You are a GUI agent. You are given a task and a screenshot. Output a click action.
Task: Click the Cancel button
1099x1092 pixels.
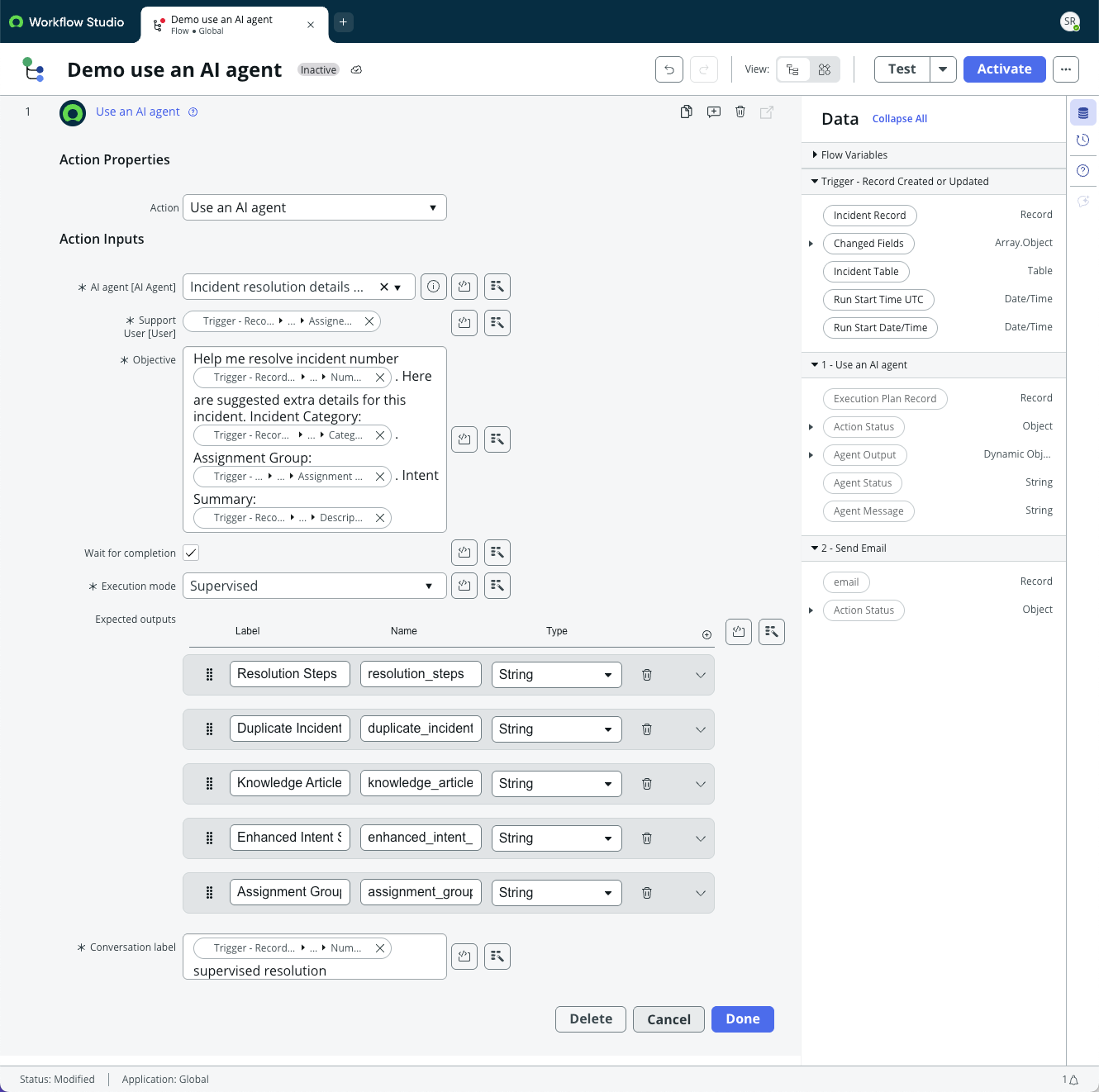pos(668,1019)
